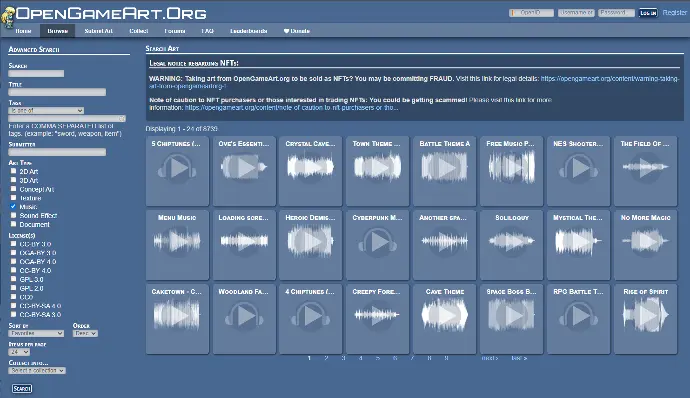Start the Menu Music track preview

(177, 241)
